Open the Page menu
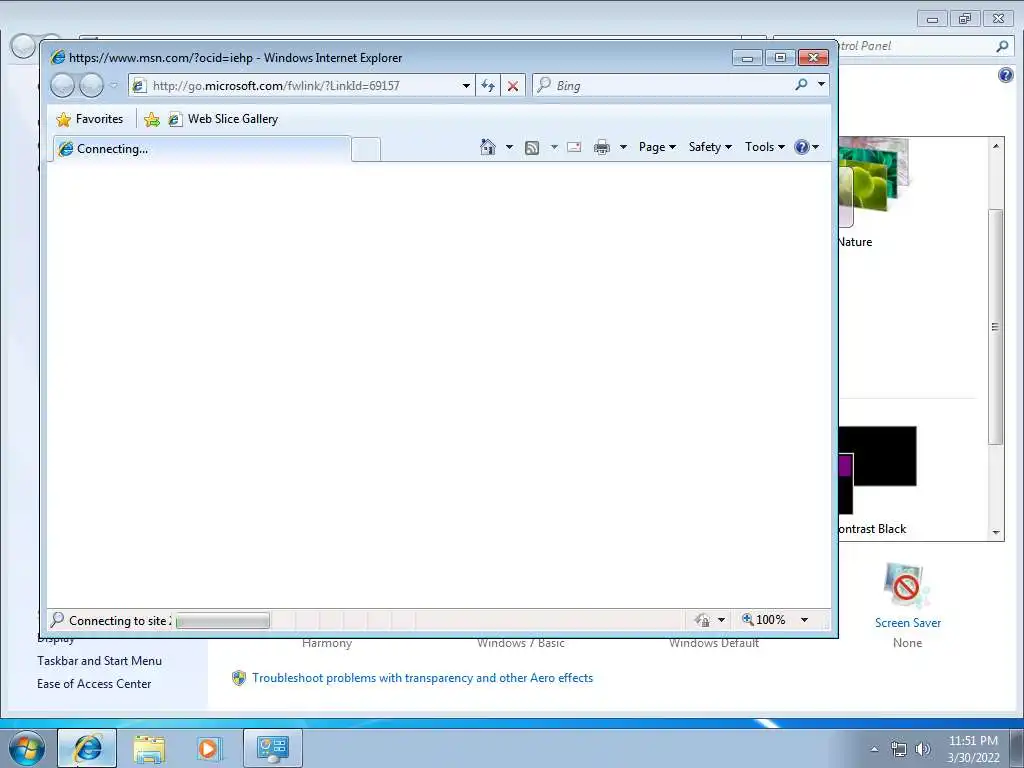 click(x=657, y=147)
